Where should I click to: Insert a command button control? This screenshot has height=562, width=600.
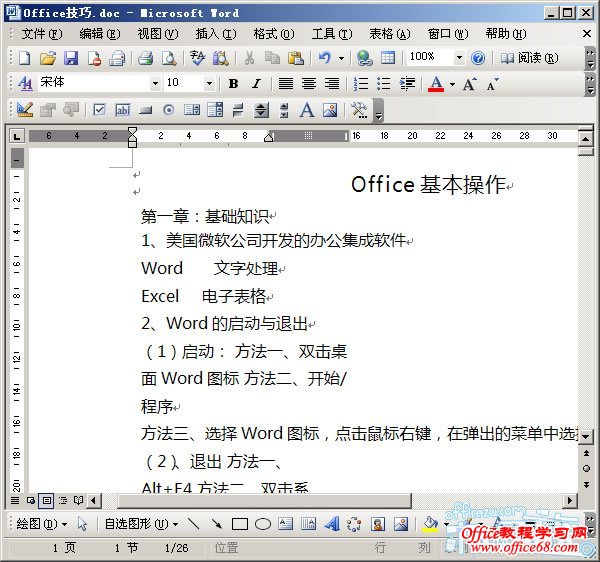(x=145, y=110)
